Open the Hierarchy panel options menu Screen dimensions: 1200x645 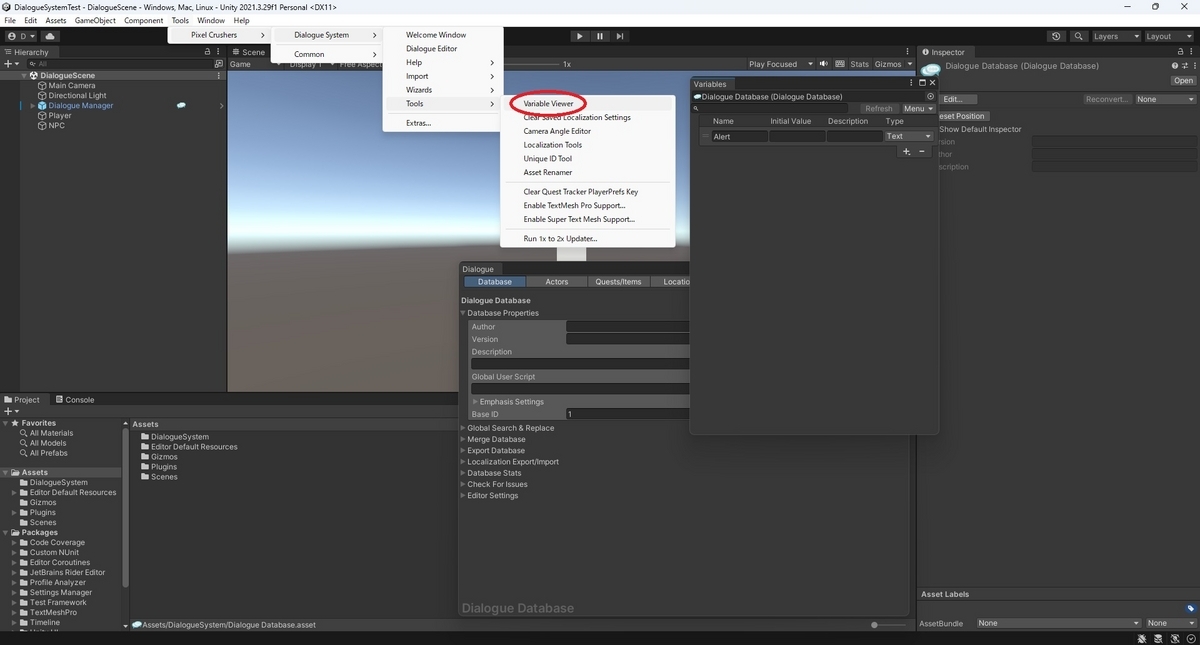click(x=219, y=52)
